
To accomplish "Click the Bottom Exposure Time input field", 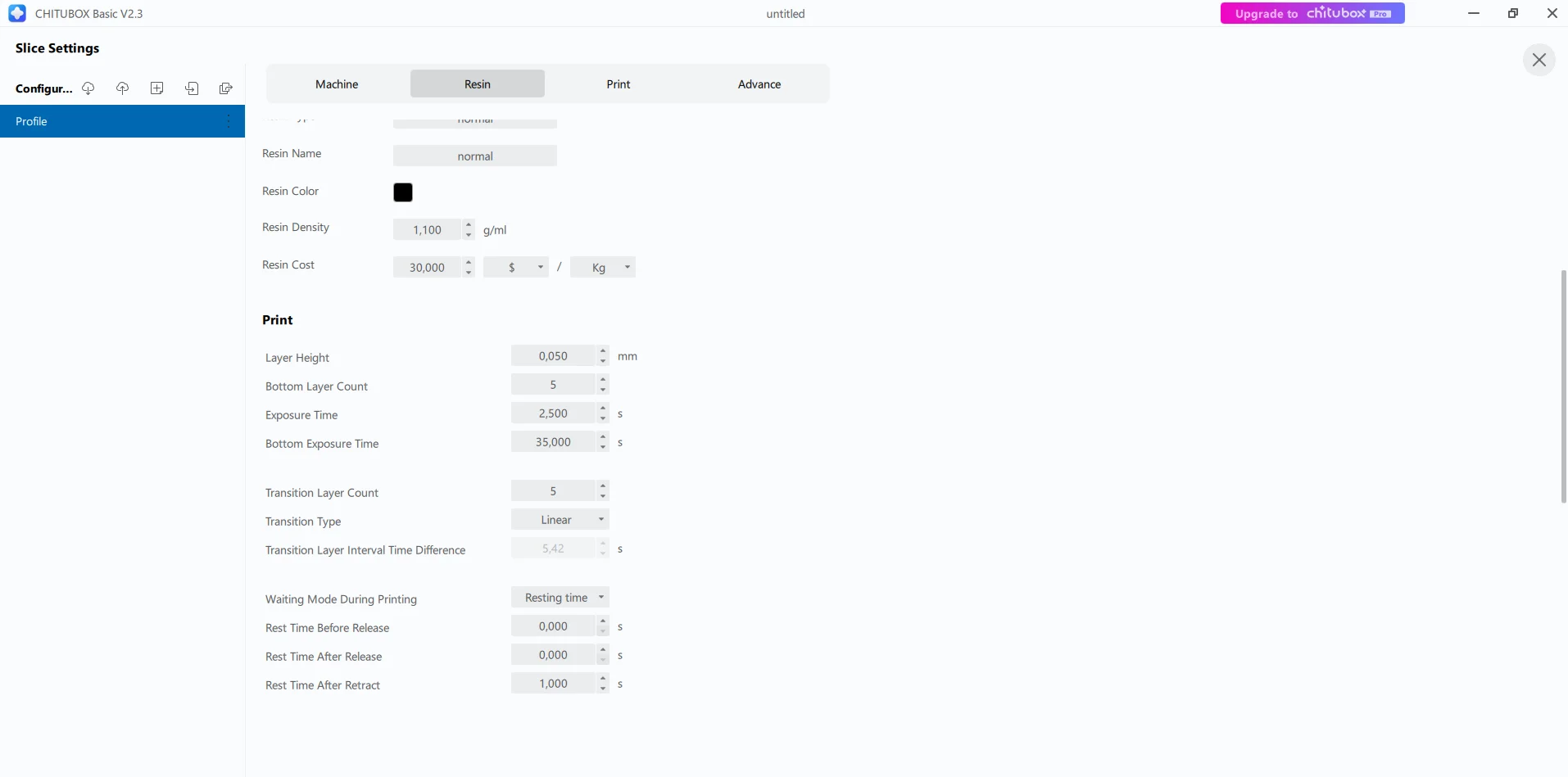I will (x=553, y=442).
